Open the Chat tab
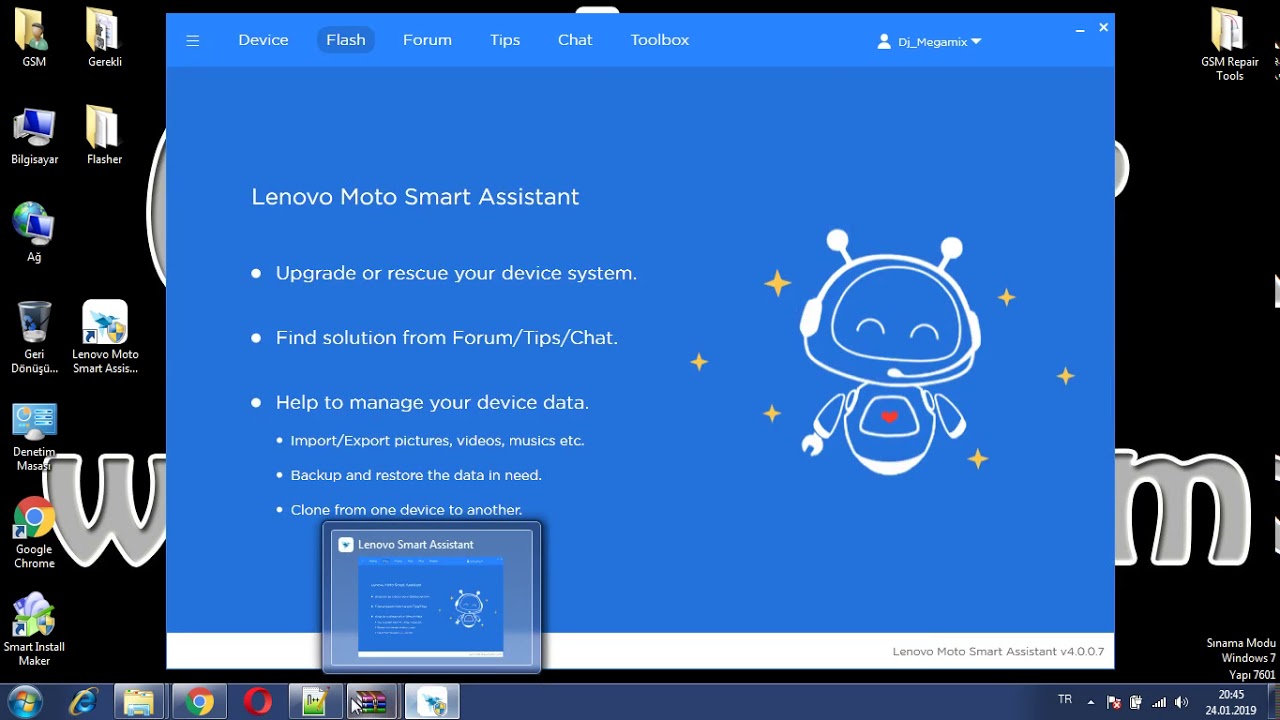The height and width of the screenshot is (720, 1280). pyautogui.click(x=575, y=40)
